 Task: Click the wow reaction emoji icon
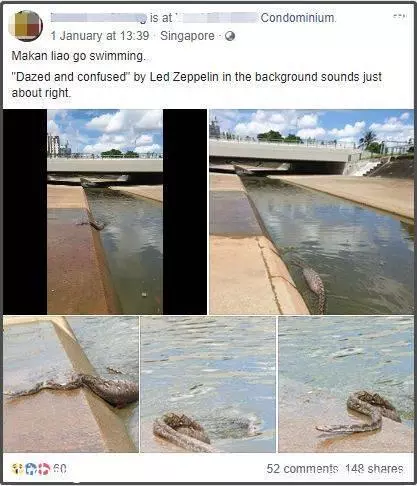[x=17, y=469]
